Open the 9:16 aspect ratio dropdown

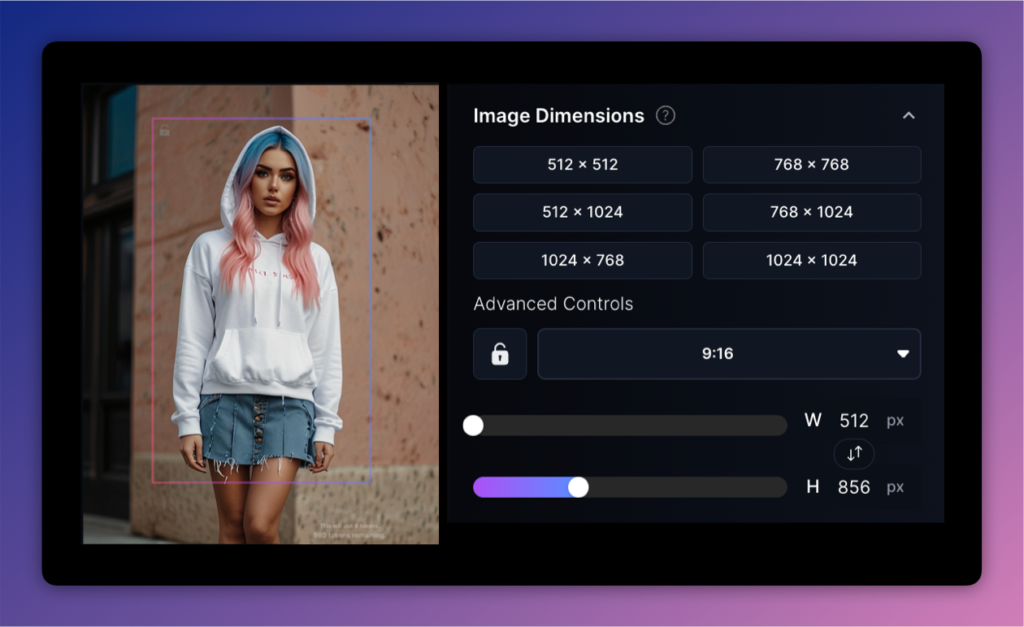(x=729, y=353)
